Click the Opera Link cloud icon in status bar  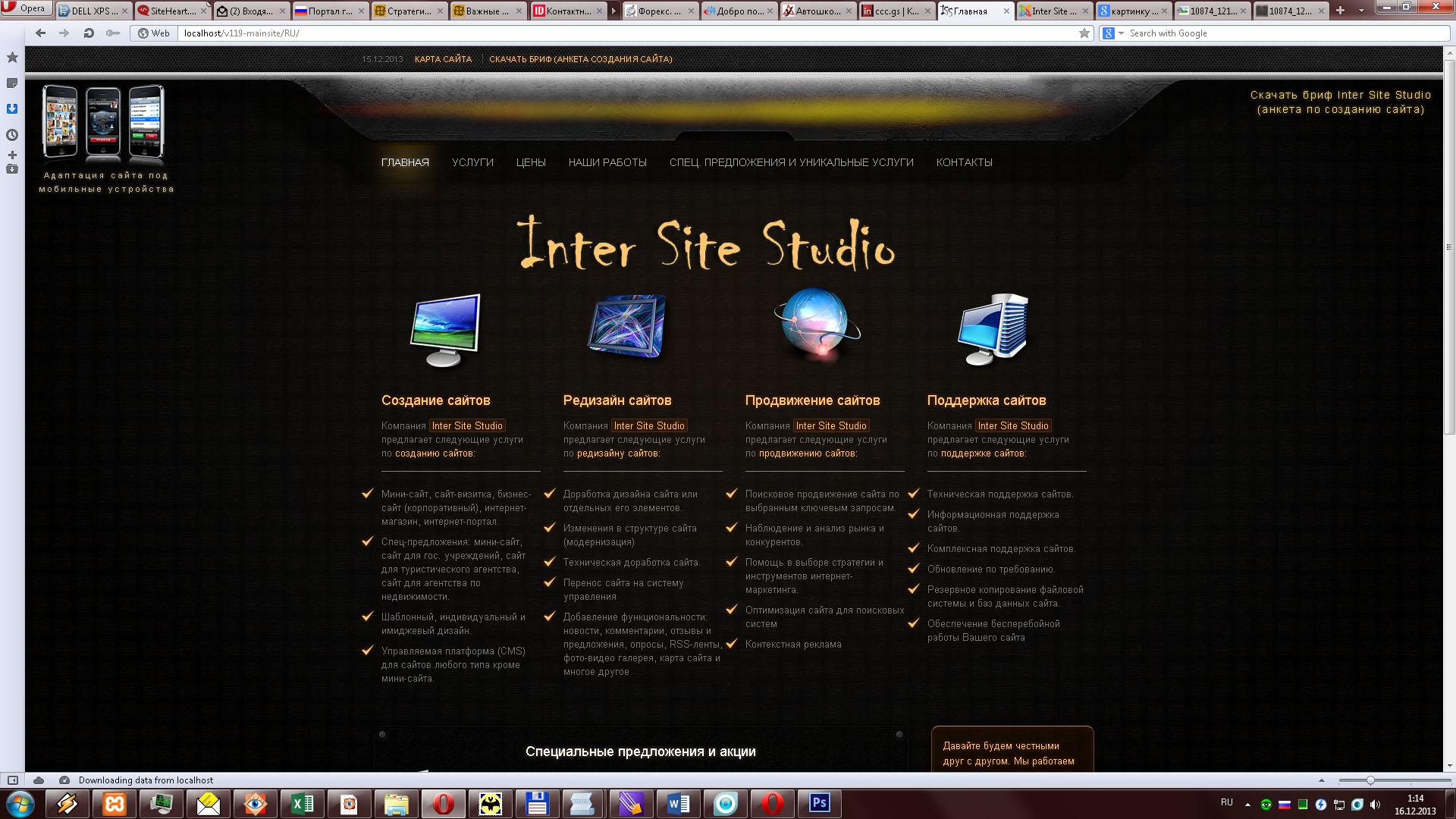[x=39, y=780]
